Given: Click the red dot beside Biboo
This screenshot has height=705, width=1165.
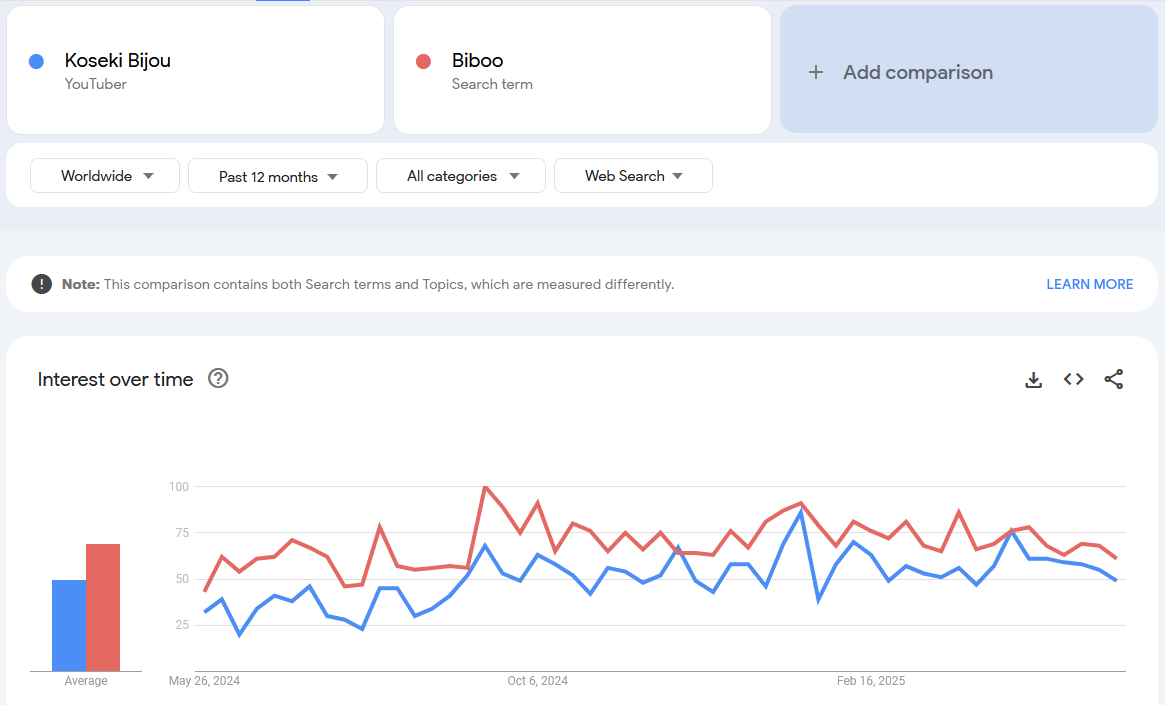Looking at the screenshot, I should [x=423, y=61].
